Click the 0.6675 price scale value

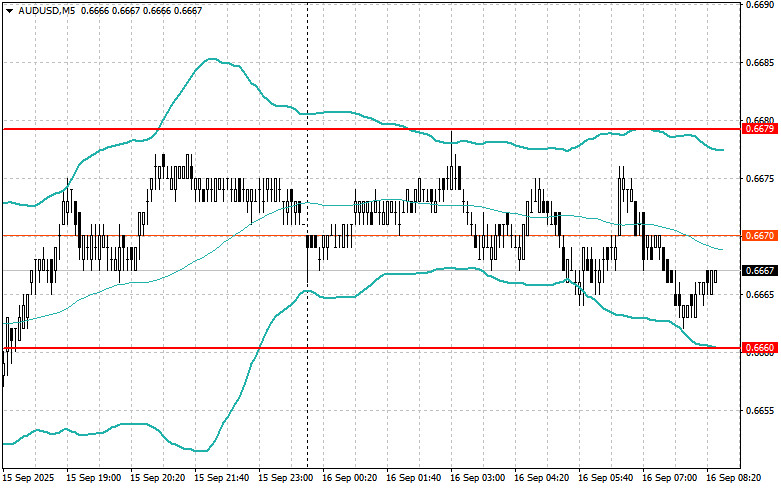point(760,179)
